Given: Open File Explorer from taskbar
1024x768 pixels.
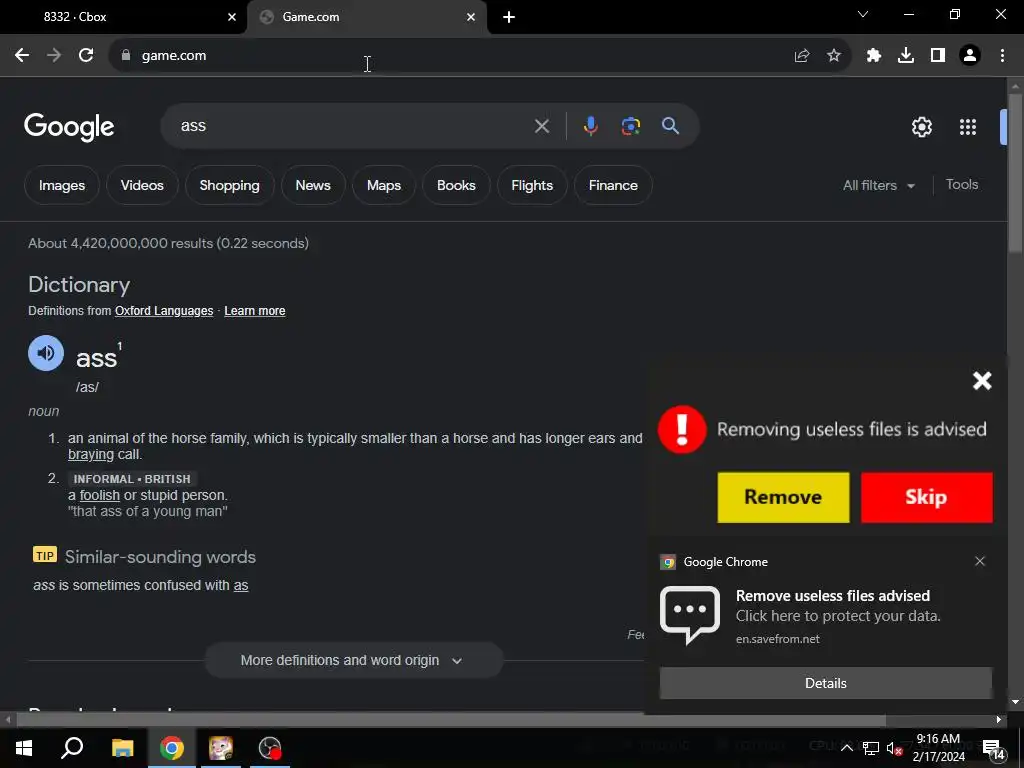Looking at the screenshot, I should tap(122, 748).
